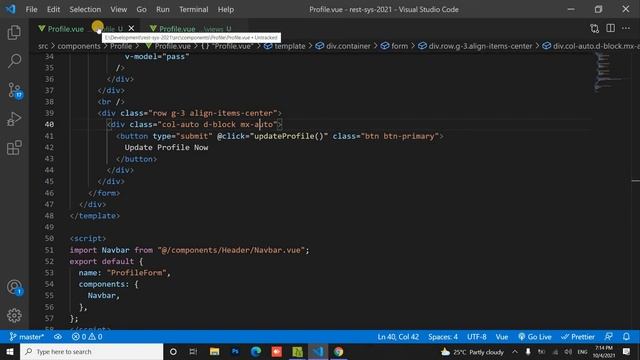
Task: Show hidden system tray icons
Action: tap(515, 352)
